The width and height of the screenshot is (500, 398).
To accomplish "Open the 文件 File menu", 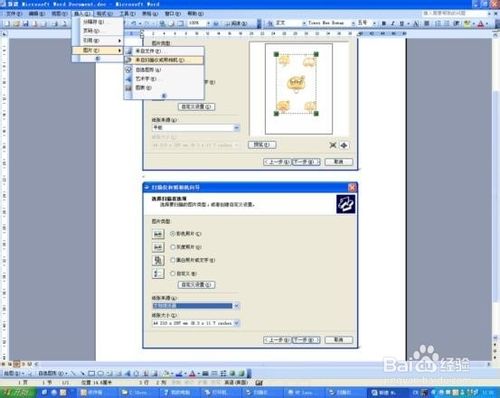I will click(14, 14).
